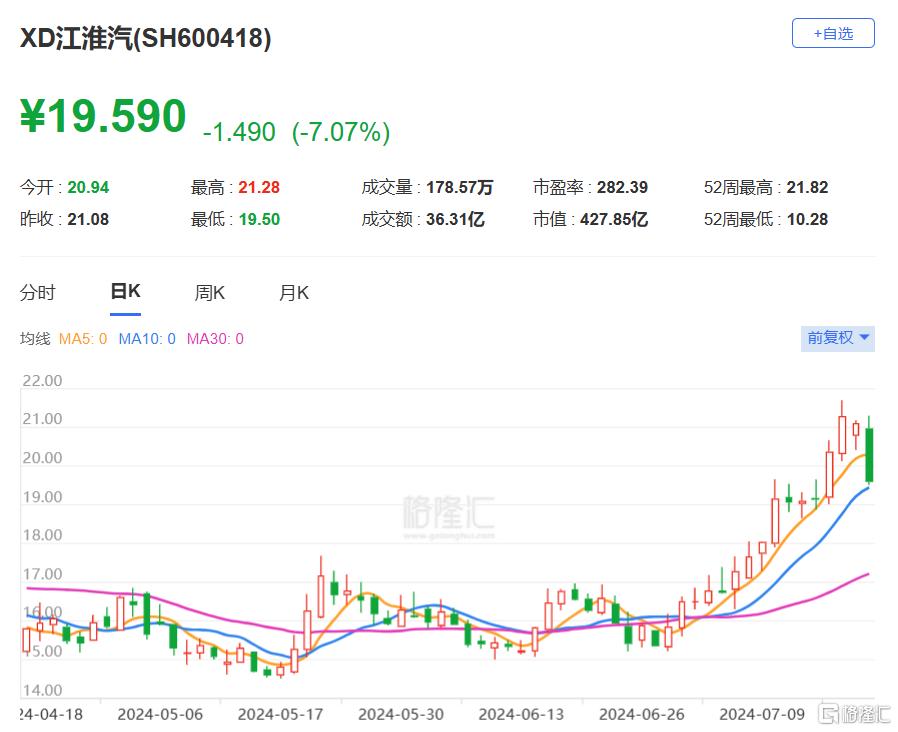Click the price change -1.490
Screen dimensions: 898x732
239,132
